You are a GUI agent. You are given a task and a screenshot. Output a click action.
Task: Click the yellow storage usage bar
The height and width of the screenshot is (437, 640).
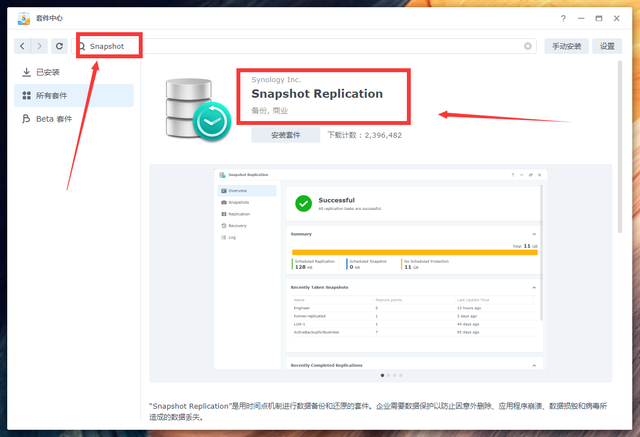click(x=415, y=253)
